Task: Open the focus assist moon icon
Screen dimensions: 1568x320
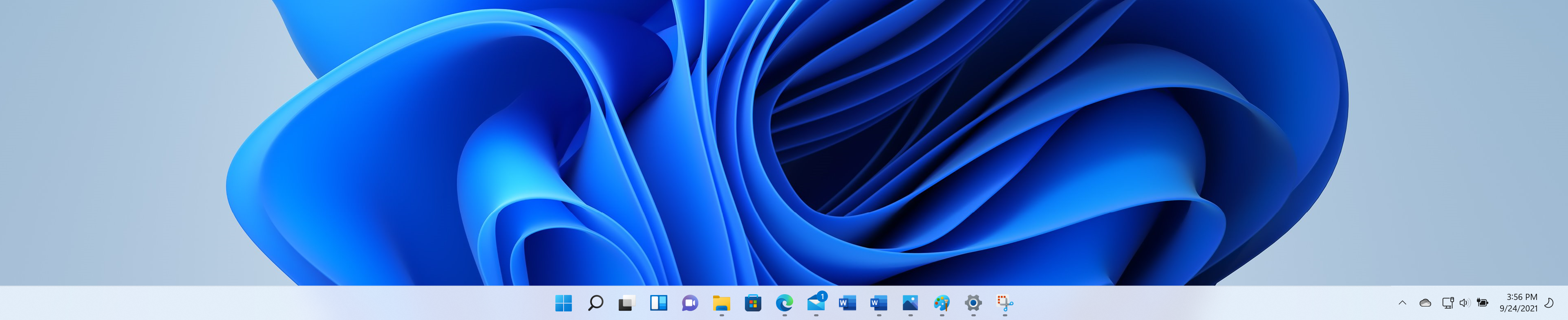Action: 1549,303
